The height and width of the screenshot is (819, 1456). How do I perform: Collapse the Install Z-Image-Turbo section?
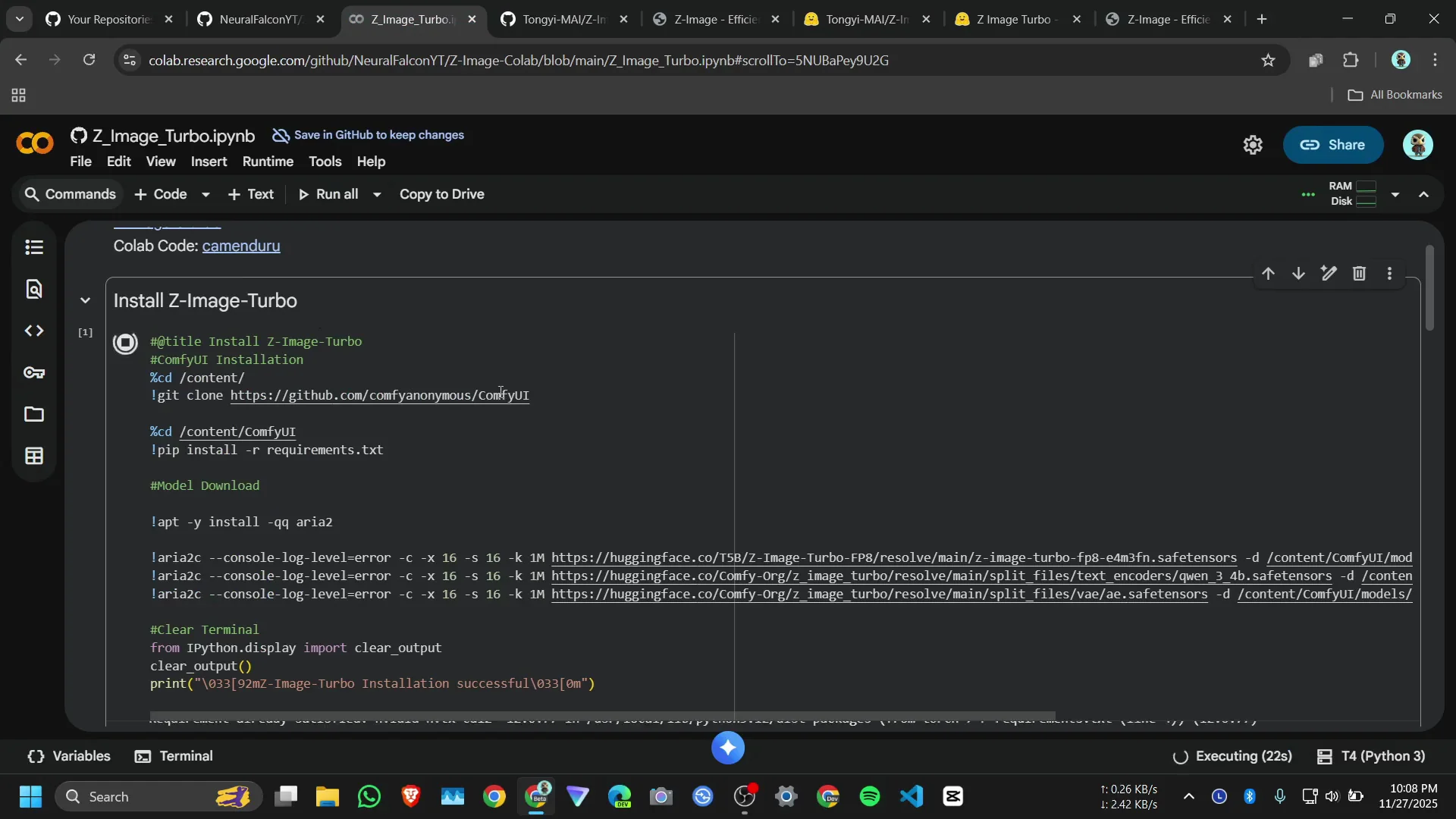[86, 300]
